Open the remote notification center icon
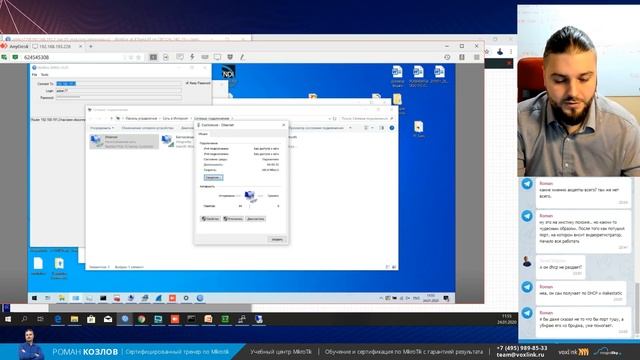The image size is (640, 360). click(x=446, y=298)
